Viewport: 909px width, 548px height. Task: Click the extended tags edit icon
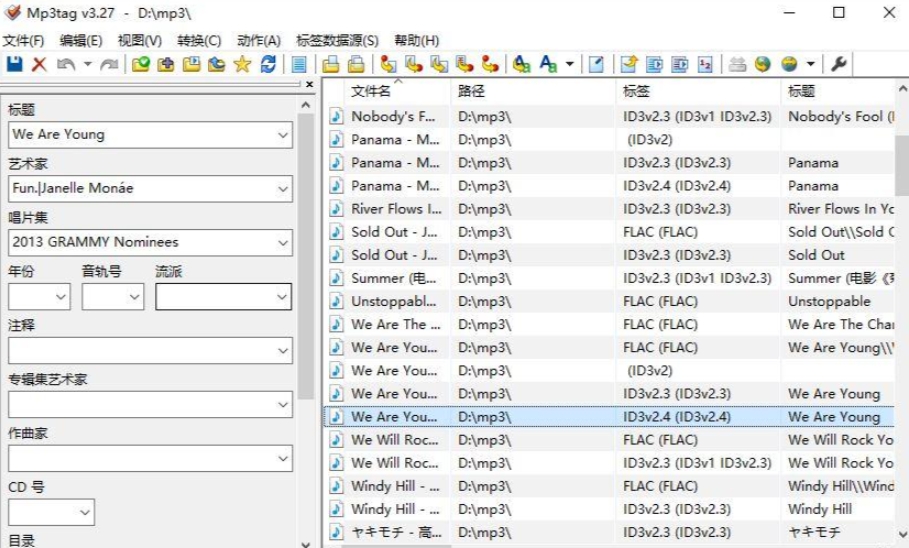[596, 64]
